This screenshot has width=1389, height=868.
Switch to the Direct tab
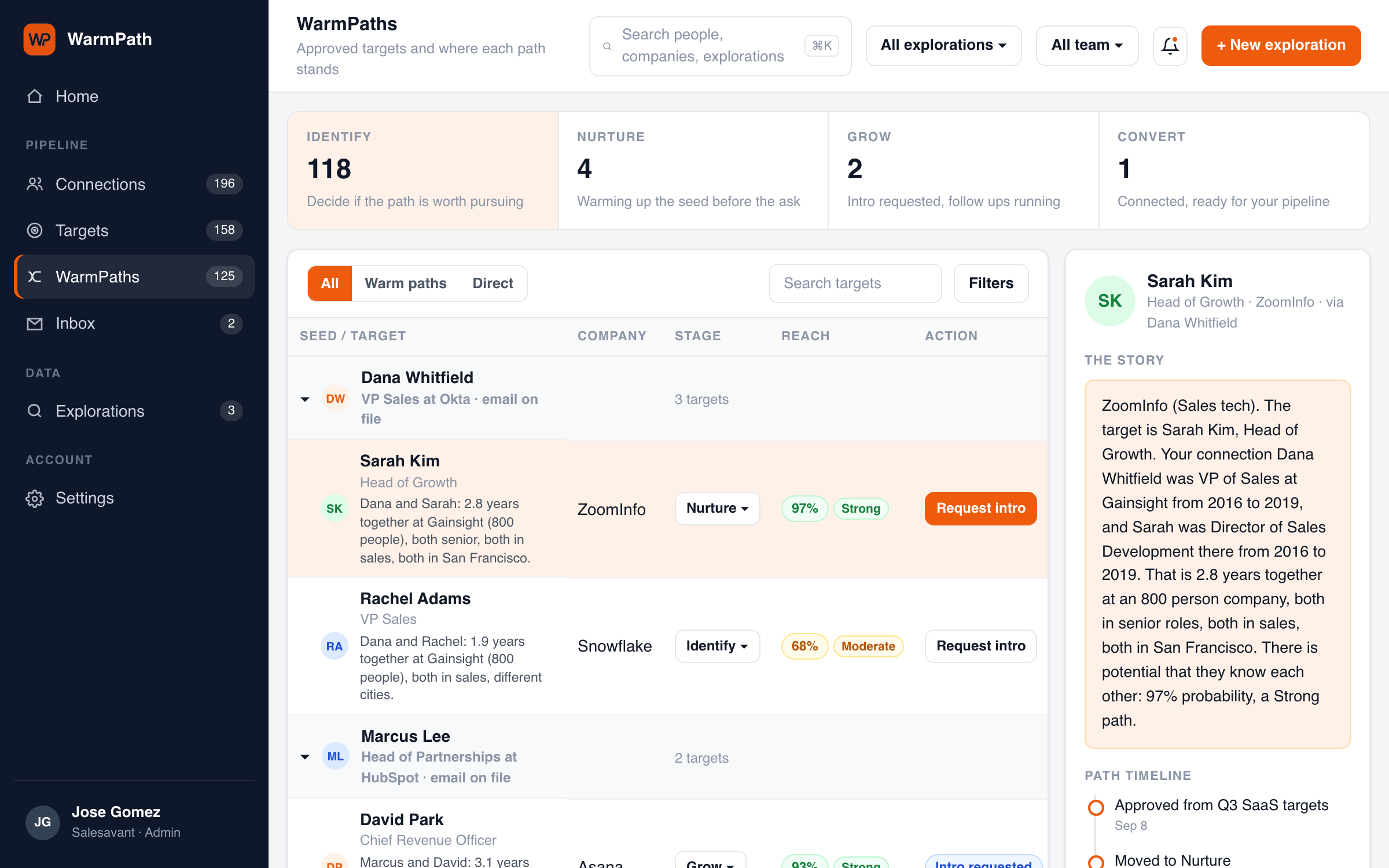tap(493, 284)
